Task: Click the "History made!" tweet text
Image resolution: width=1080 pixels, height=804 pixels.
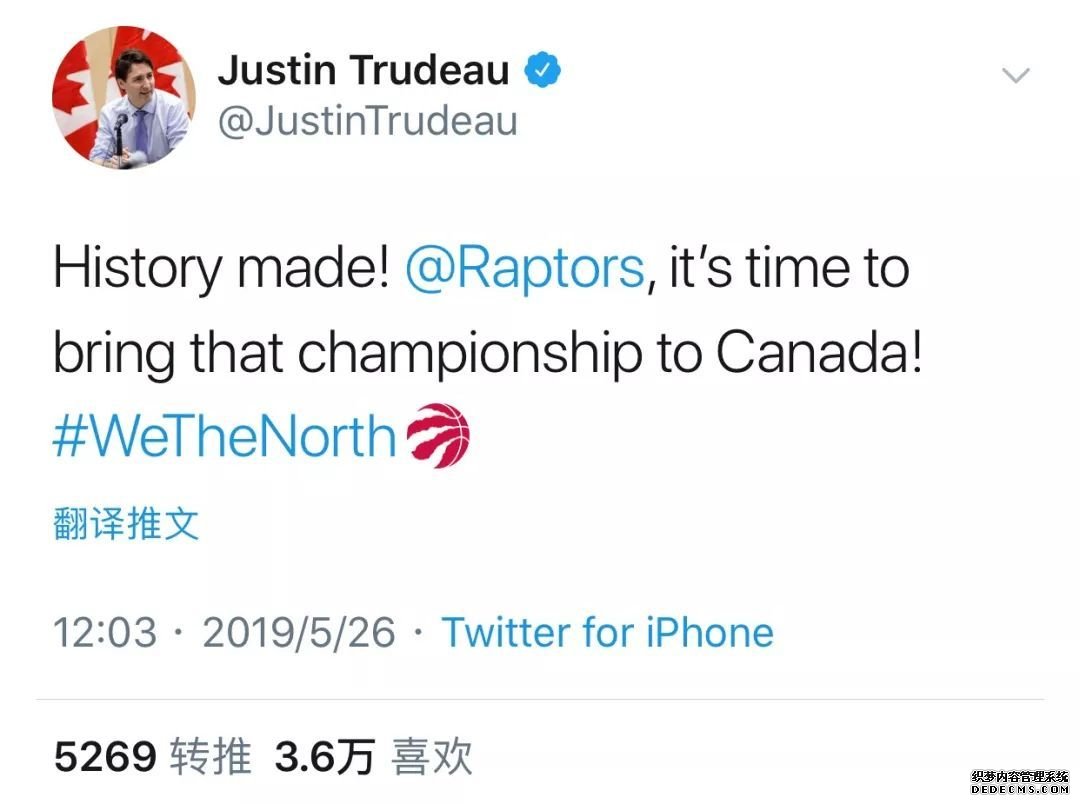Action: [221, 269]
